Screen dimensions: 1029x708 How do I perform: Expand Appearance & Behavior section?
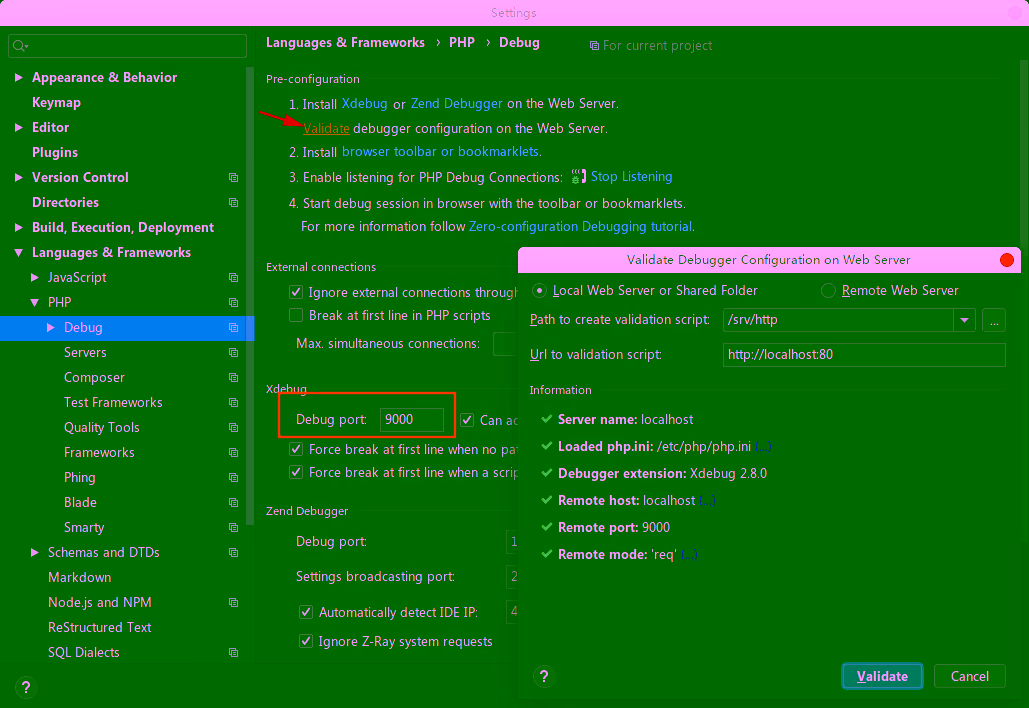pyautogui.click(x=18, y=77)
